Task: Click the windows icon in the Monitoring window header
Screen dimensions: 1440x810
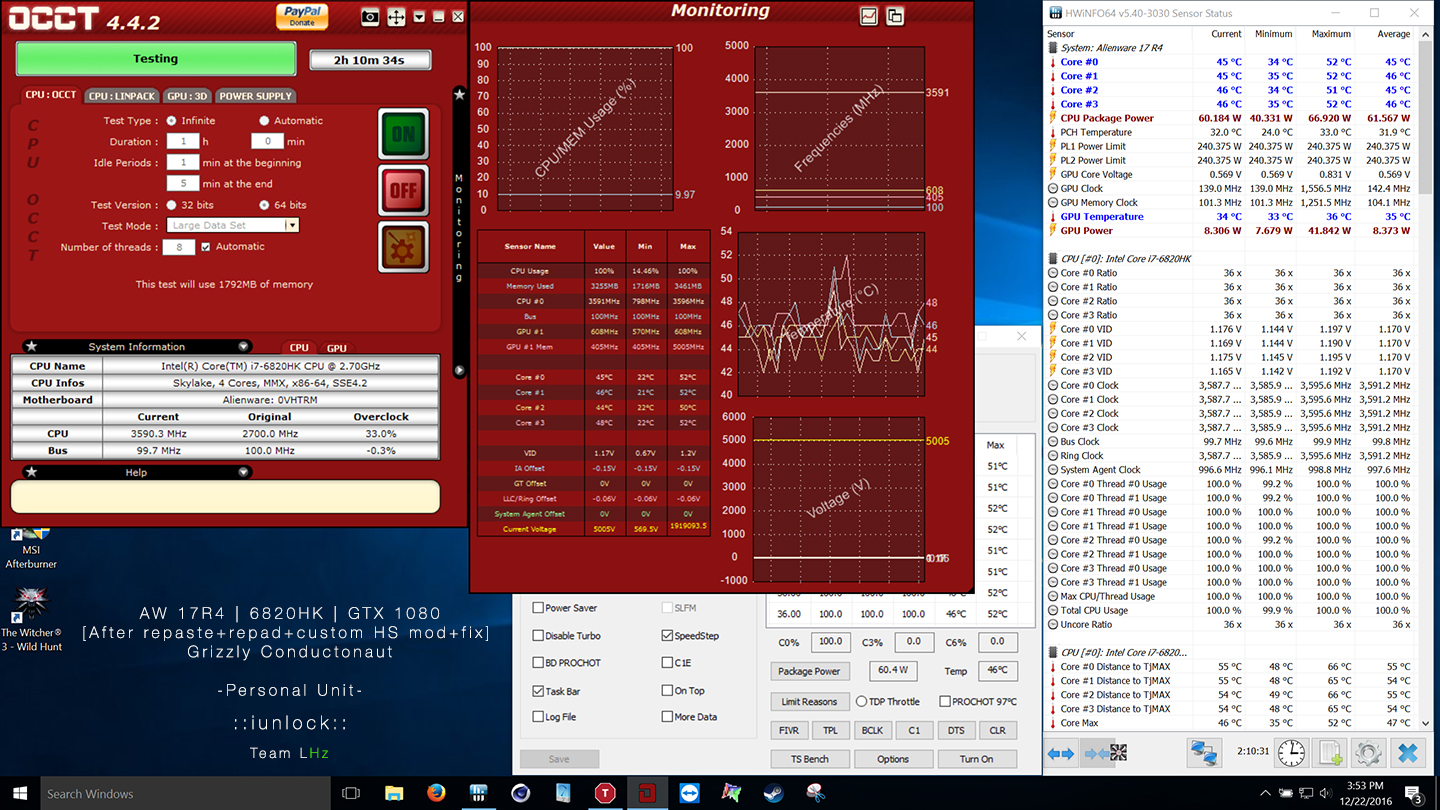Action: (894, 15)
